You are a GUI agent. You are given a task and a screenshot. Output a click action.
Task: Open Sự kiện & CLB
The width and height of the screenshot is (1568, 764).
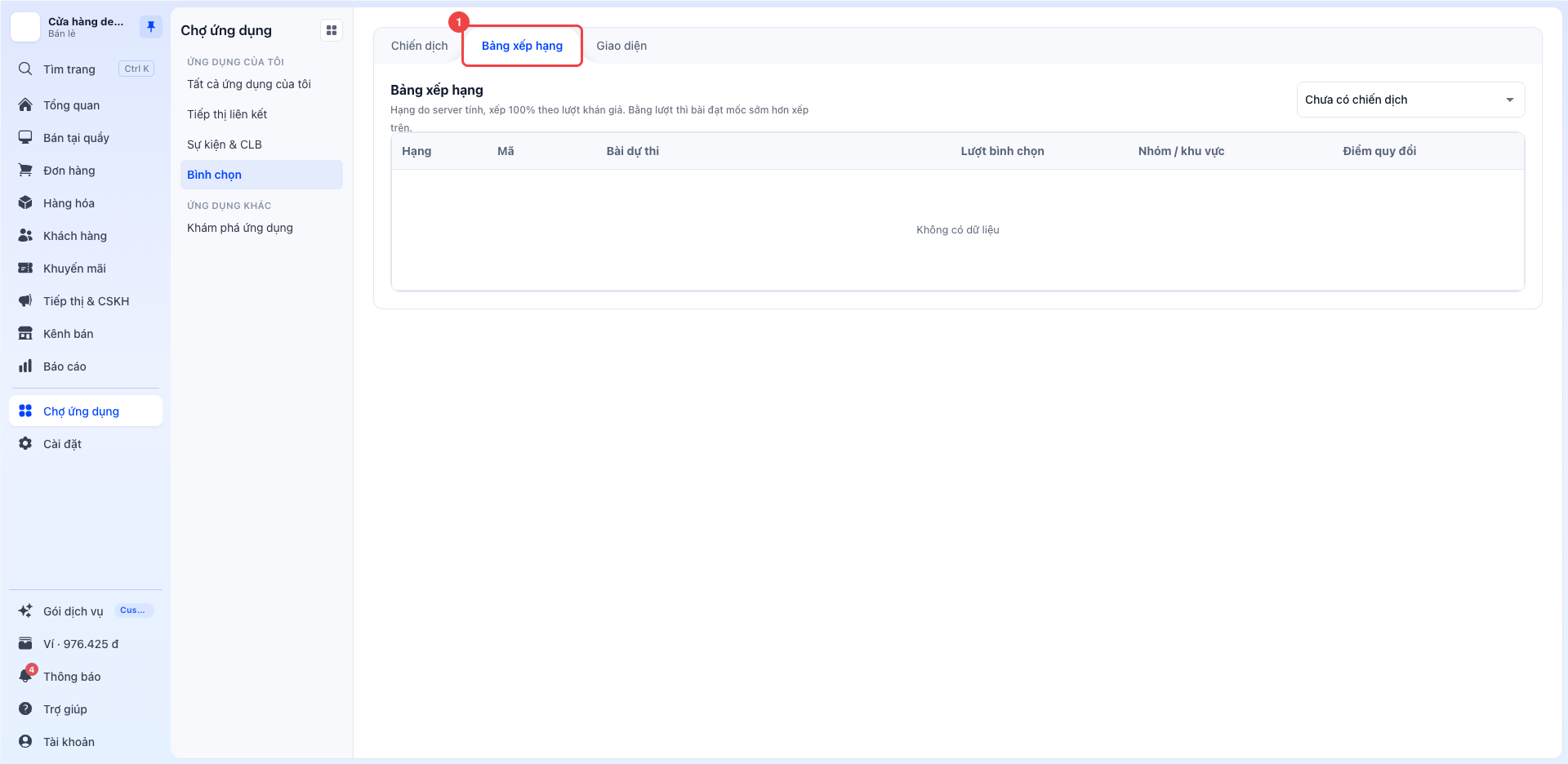[261, 144]
